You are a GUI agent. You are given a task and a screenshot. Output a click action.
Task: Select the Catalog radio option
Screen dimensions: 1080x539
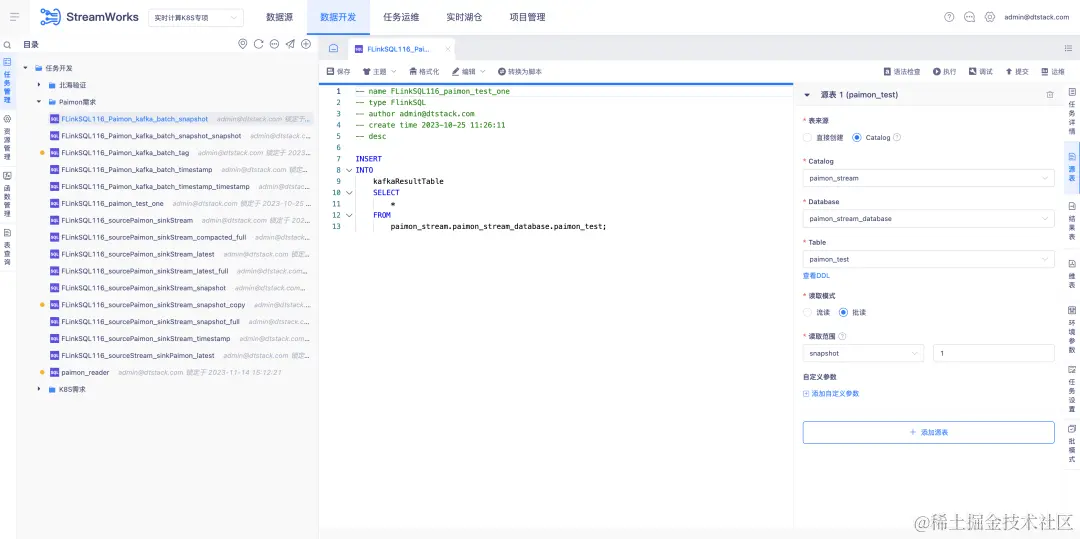click(857, 137)
